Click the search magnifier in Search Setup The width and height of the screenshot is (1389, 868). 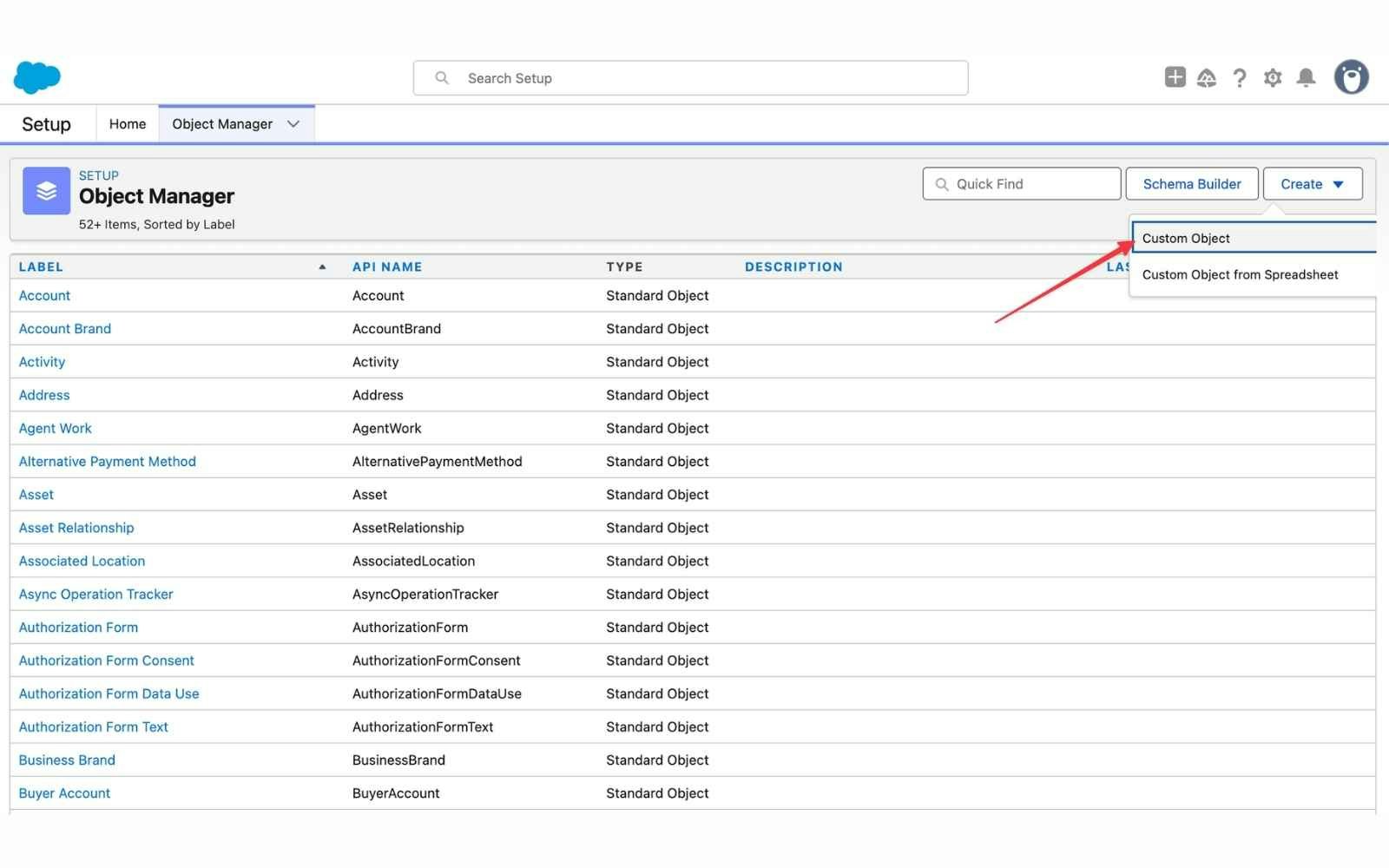pos(442,78)
